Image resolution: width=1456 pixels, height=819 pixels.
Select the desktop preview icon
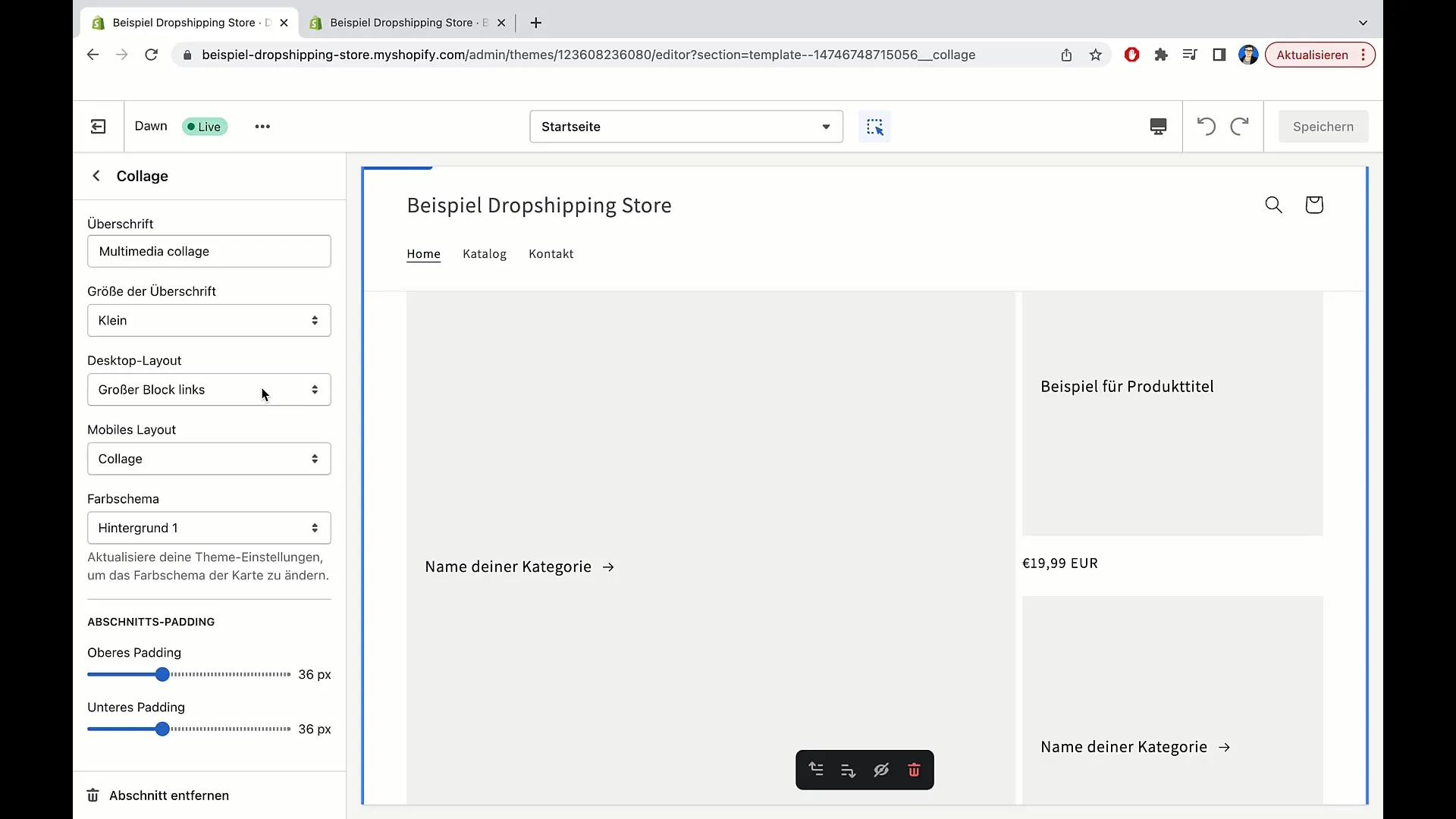[x=1158, y=126]
